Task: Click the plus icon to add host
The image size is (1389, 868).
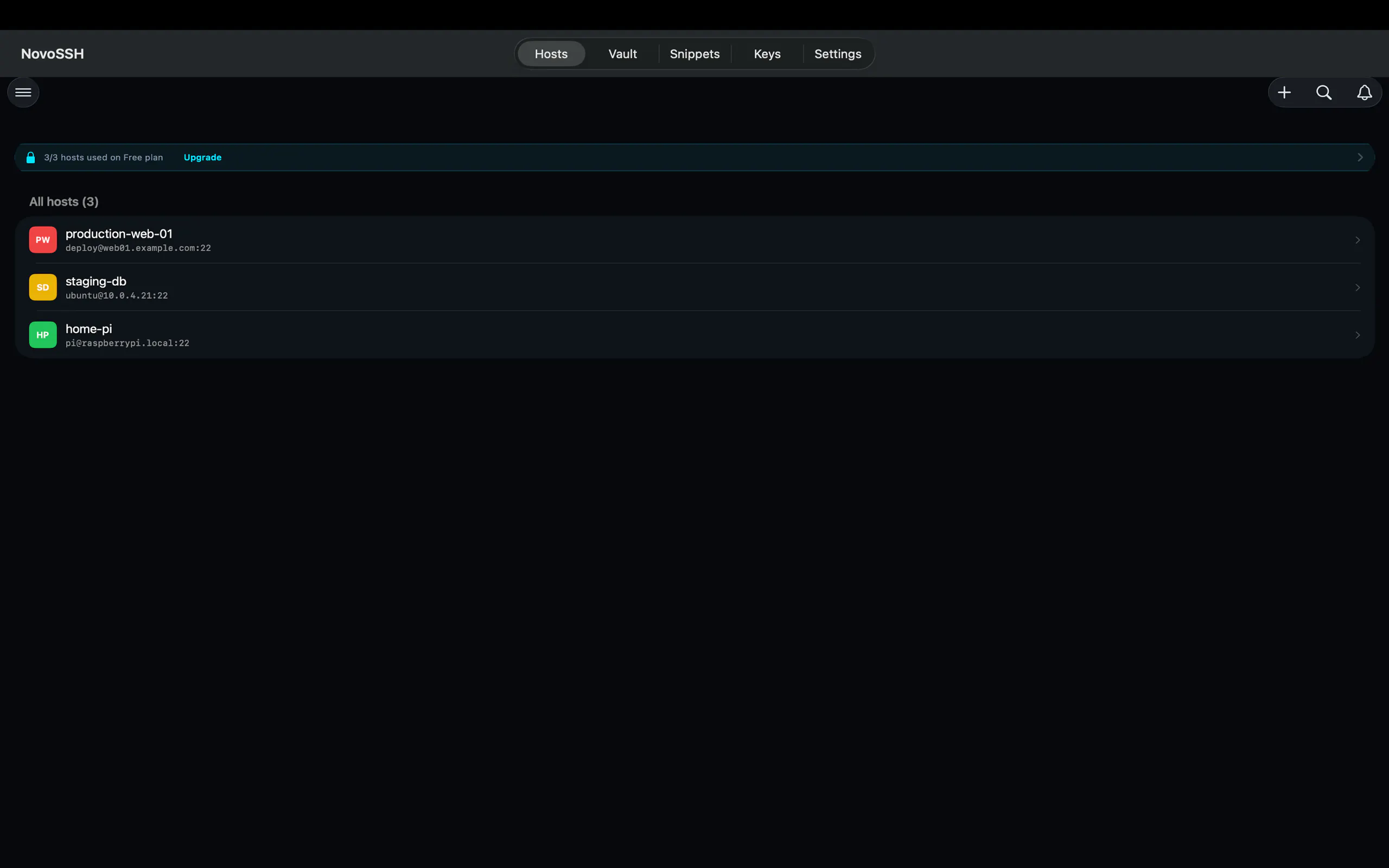Action: (x=1284, y=92)
